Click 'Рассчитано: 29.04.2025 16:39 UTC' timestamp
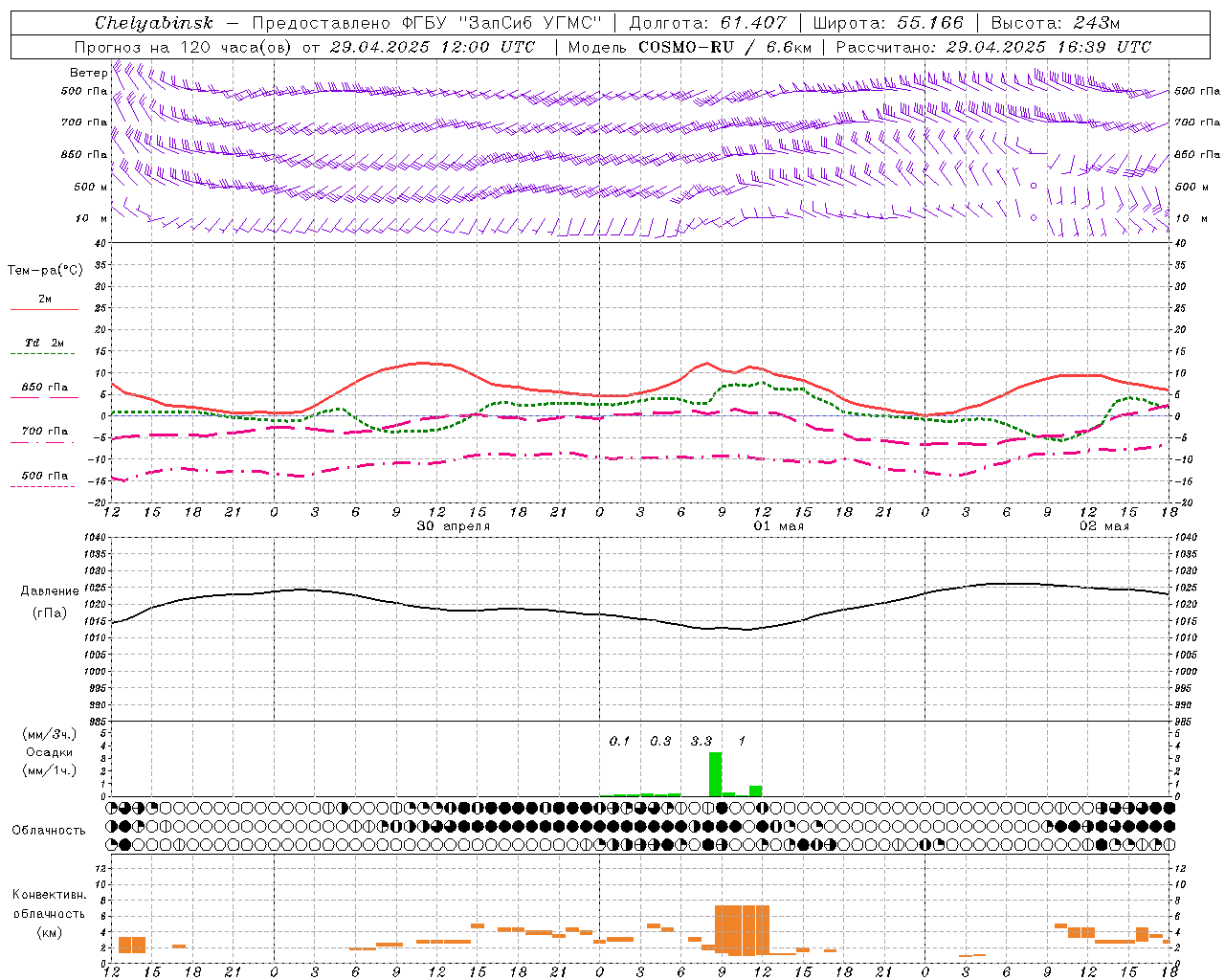The width and height of the screenshot is (1225, 980). 993,47
